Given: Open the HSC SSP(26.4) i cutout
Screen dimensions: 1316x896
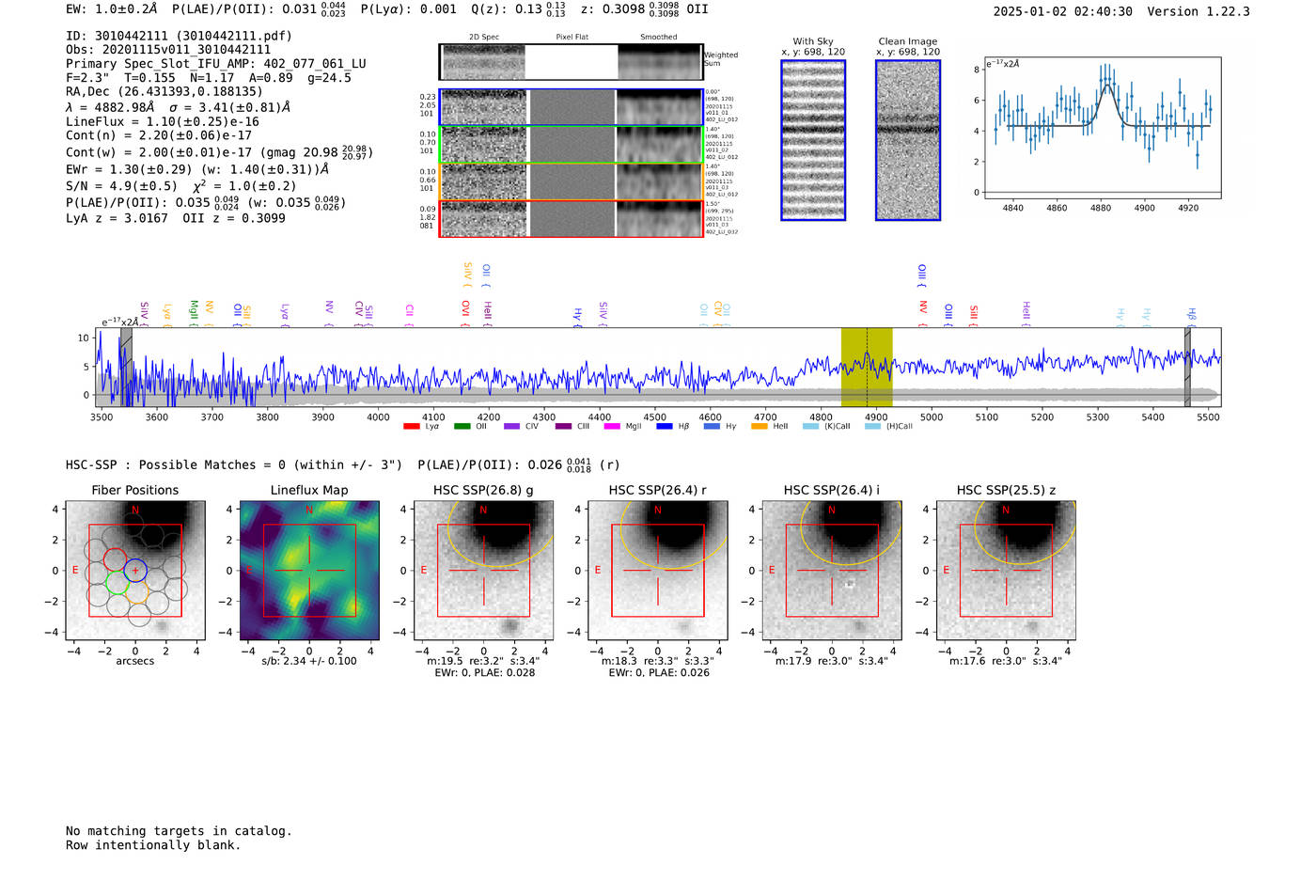Looking at the screenshot, I should (832, 571).
